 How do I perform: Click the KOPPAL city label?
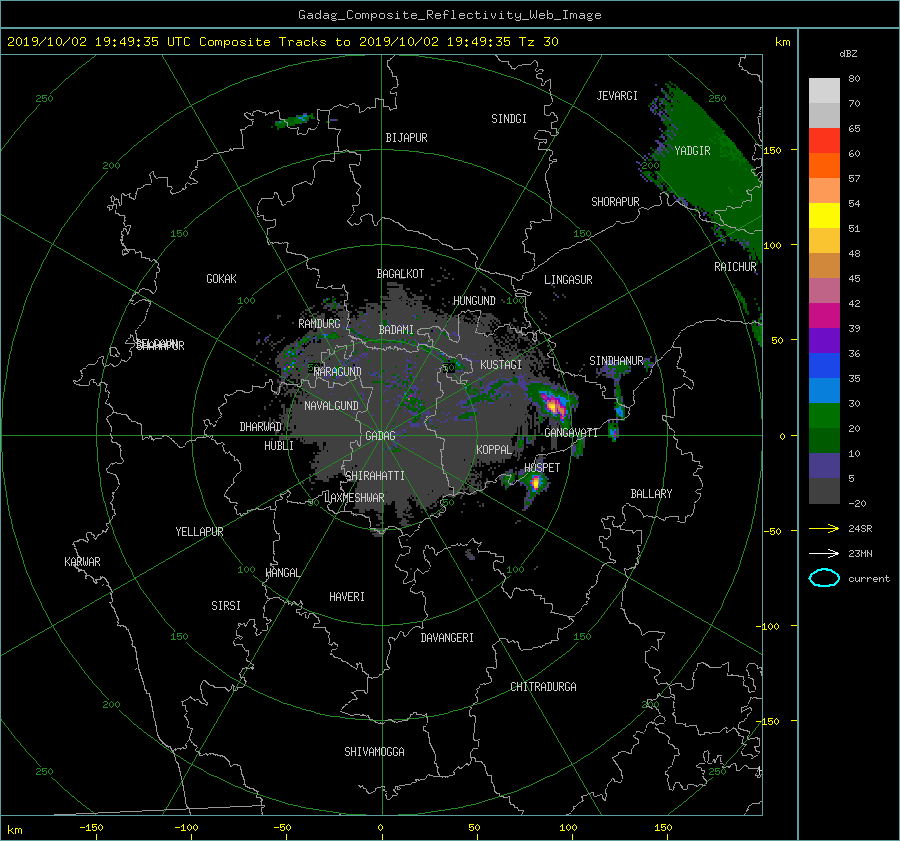[494, 450]
